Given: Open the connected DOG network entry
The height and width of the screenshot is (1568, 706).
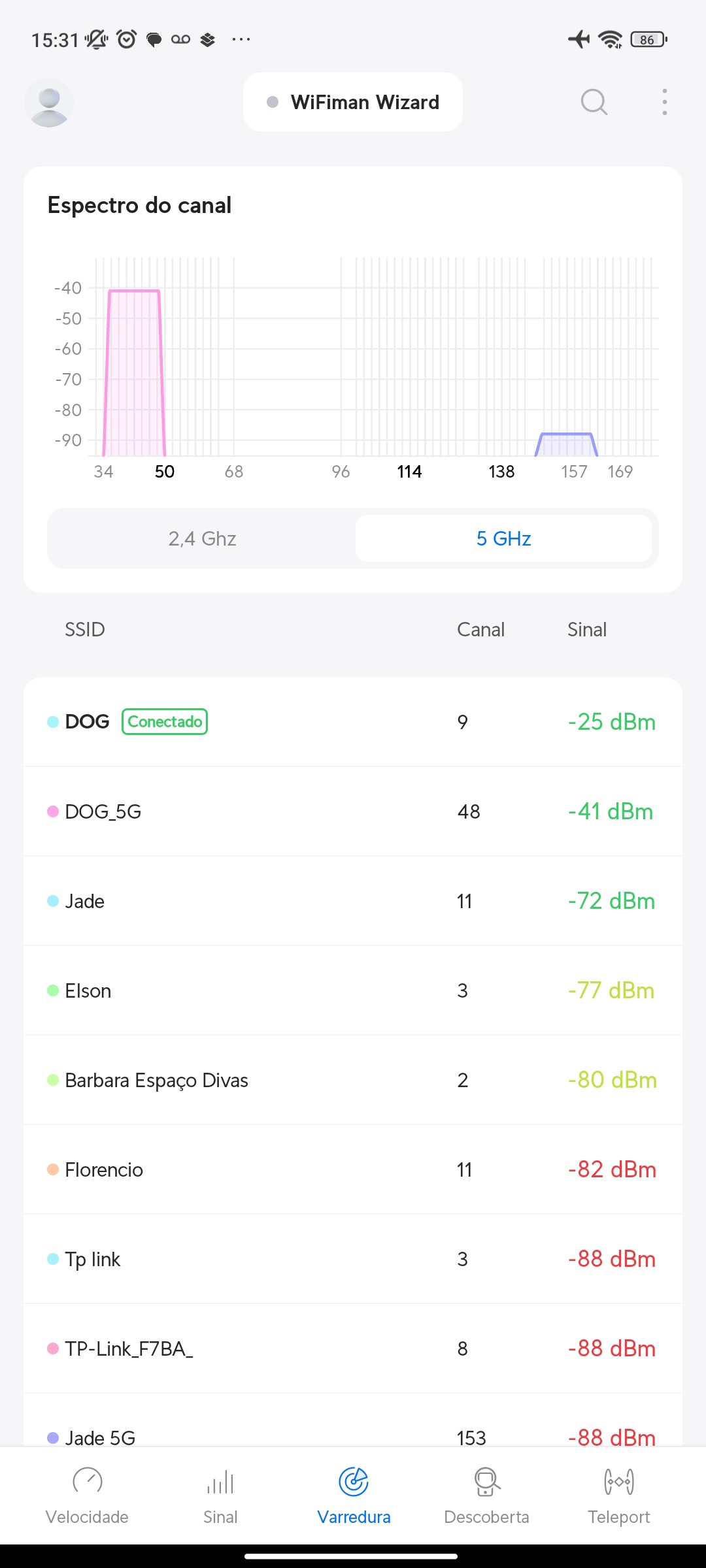Looking at the screenshot, I should tap(353, 722).
